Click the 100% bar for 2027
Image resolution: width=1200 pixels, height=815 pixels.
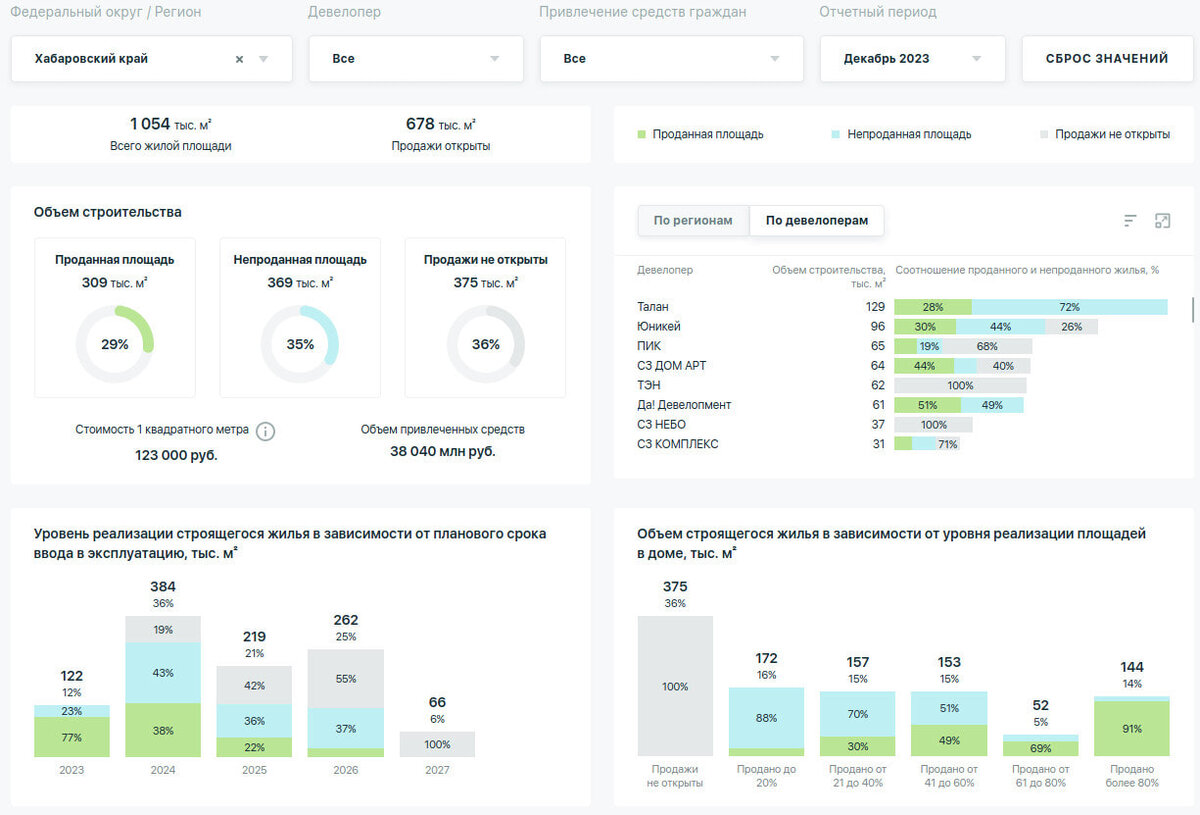(437, 744)
